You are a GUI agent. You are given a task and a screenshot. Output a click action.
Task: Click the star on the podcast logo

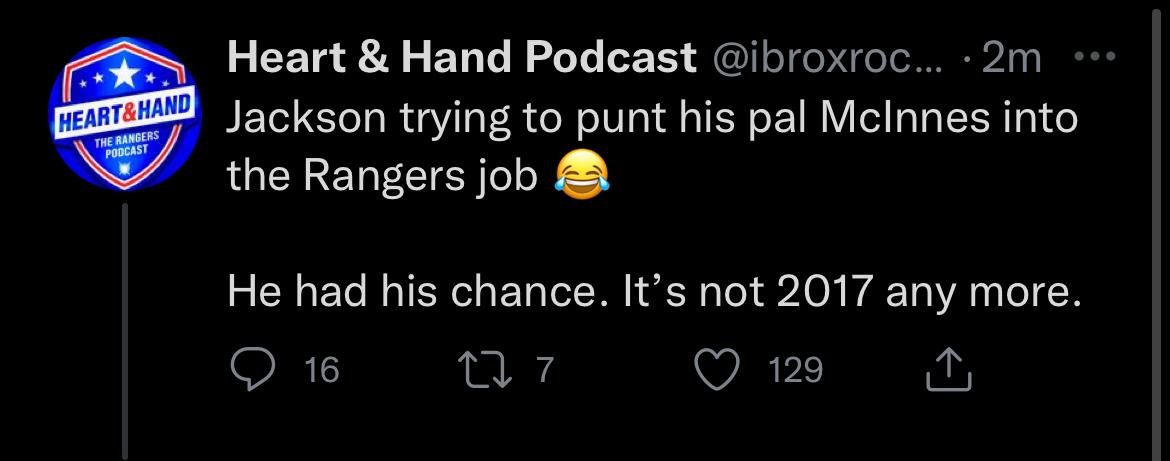click(x=125, y=73)
